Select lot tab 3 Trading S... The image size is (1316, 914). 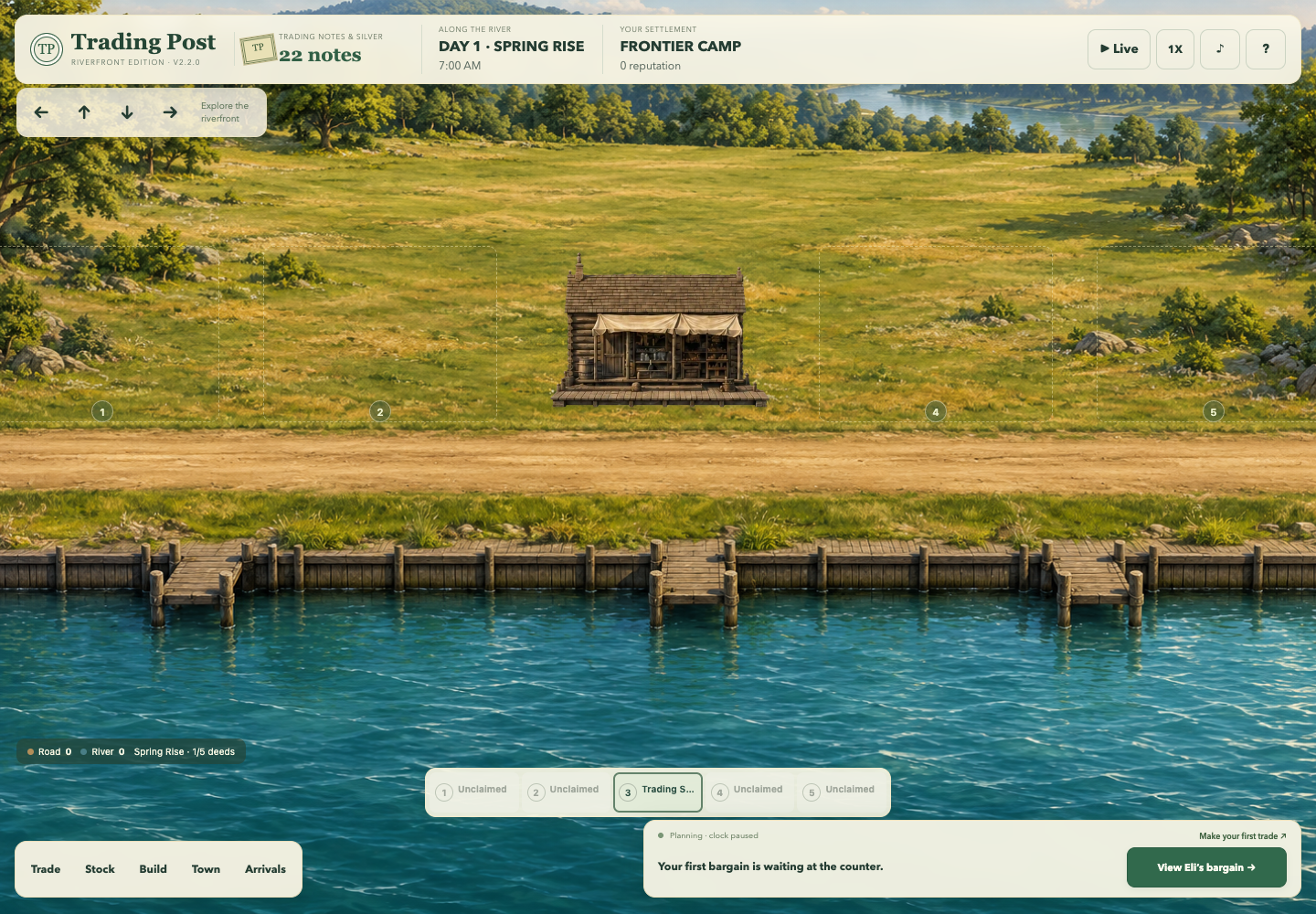pyautogui.click(x=658, y=792)
